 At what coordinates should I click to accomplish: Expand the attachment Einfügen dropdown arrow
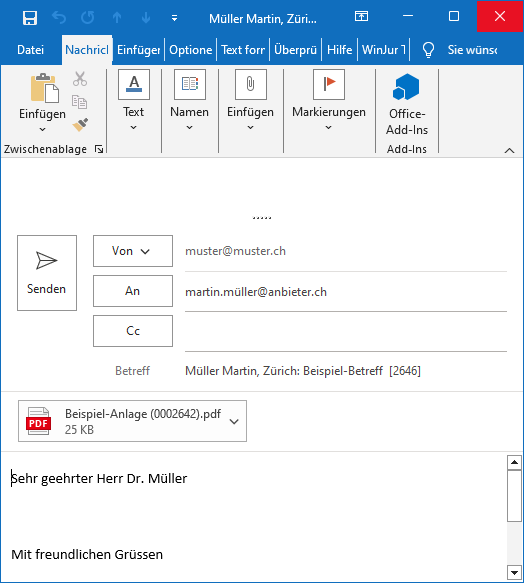click(x=251, y=128)
